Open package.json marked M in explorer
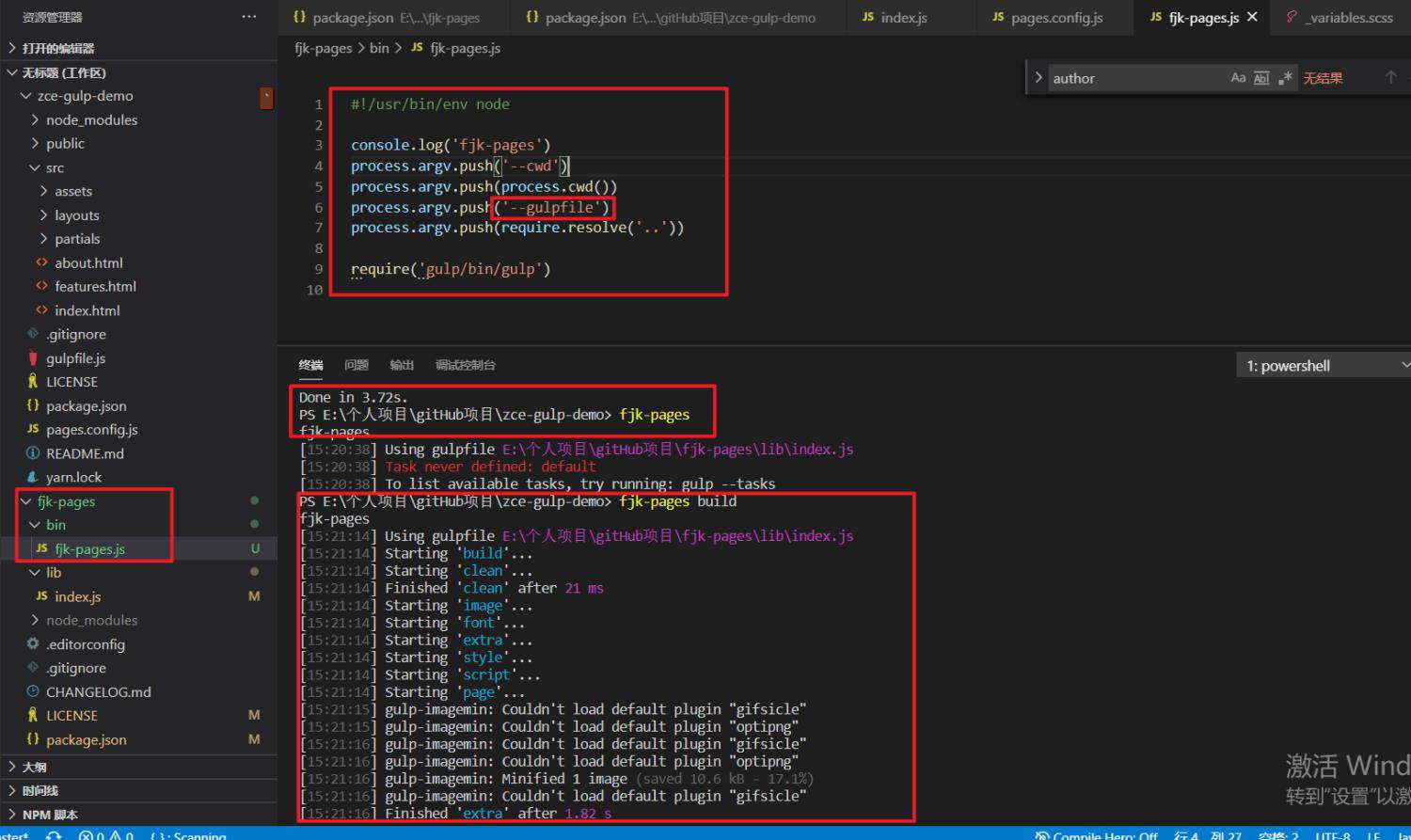The height and width of the screenshot is (840, 1411). pos(86,739)
